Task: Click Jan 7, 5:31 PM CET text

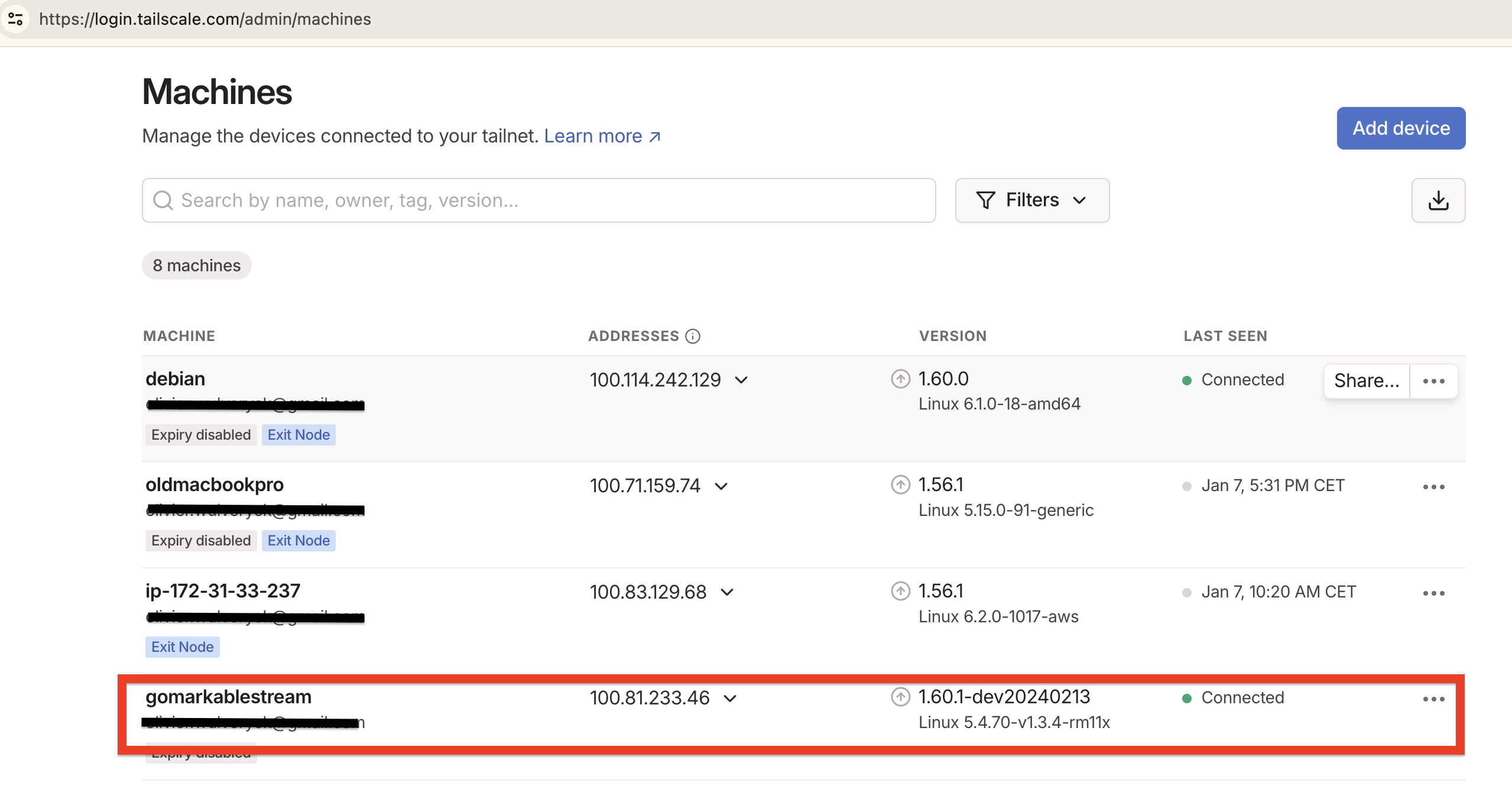Action: click(1273, 486)
